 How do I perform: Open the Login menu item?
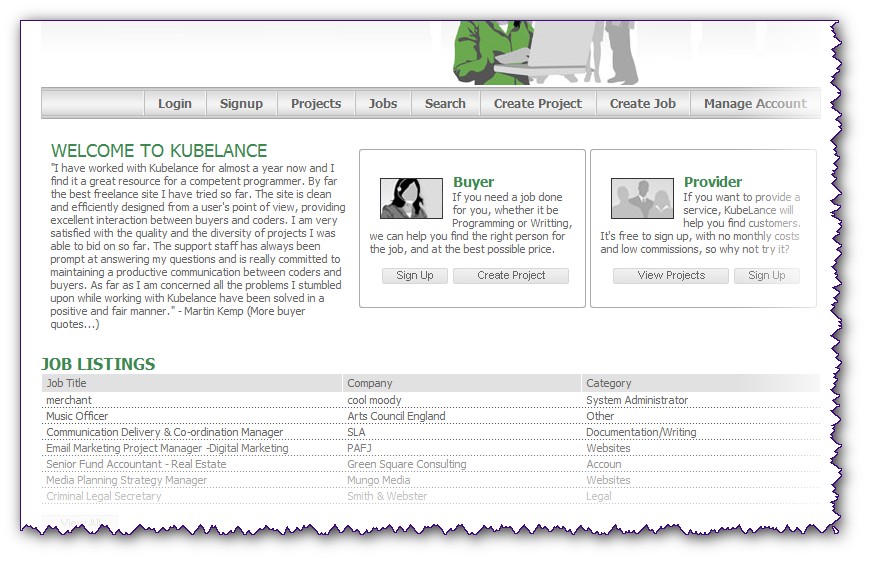[x=174, y=103]
